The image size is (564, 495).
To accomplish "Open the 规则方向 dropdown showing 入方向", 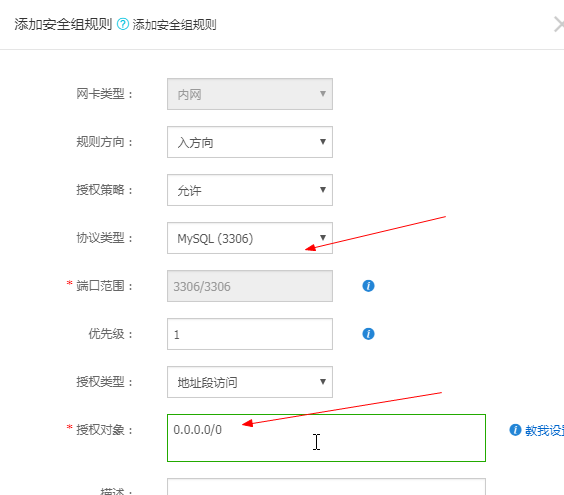I will point(250,142).
